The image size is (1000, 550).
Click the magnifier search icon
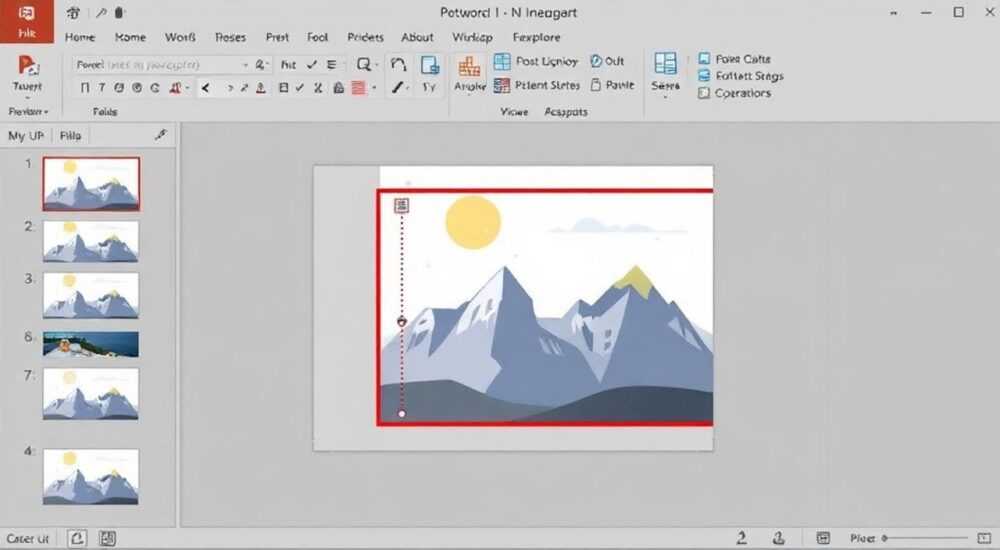click(364, 64)
